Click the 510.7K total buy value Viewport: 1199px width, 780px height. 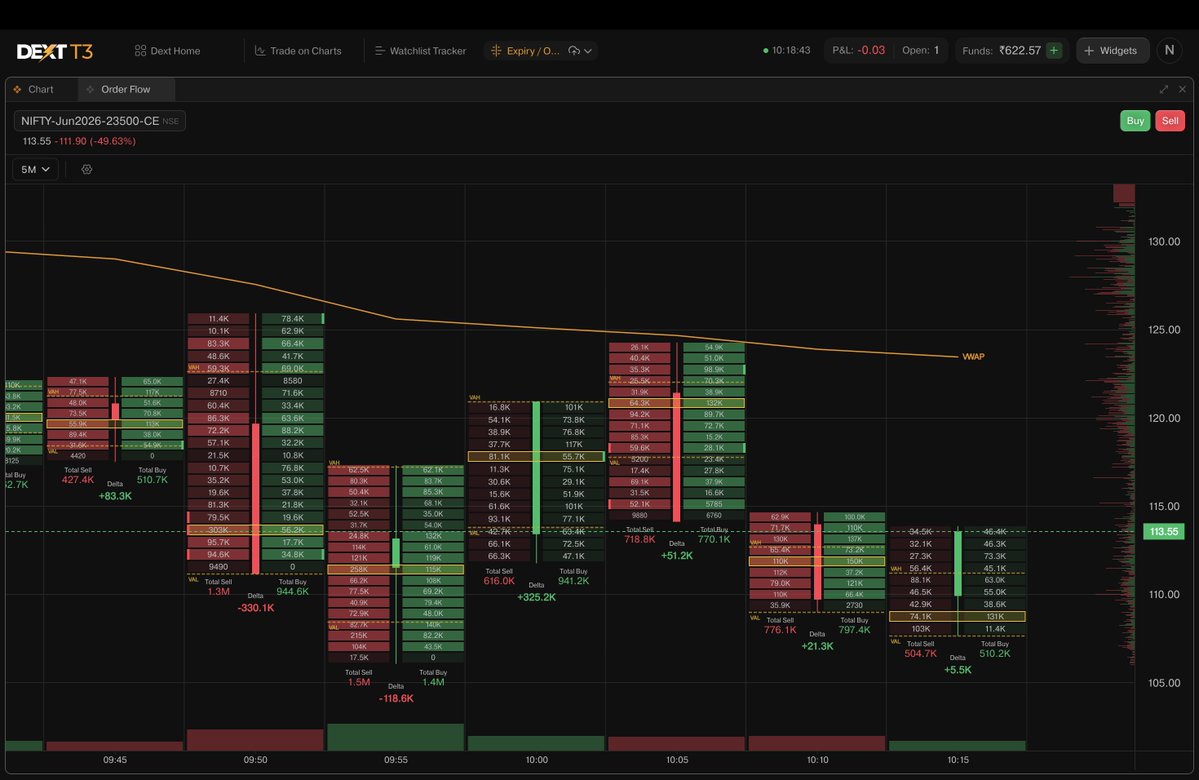click(151, 480)
